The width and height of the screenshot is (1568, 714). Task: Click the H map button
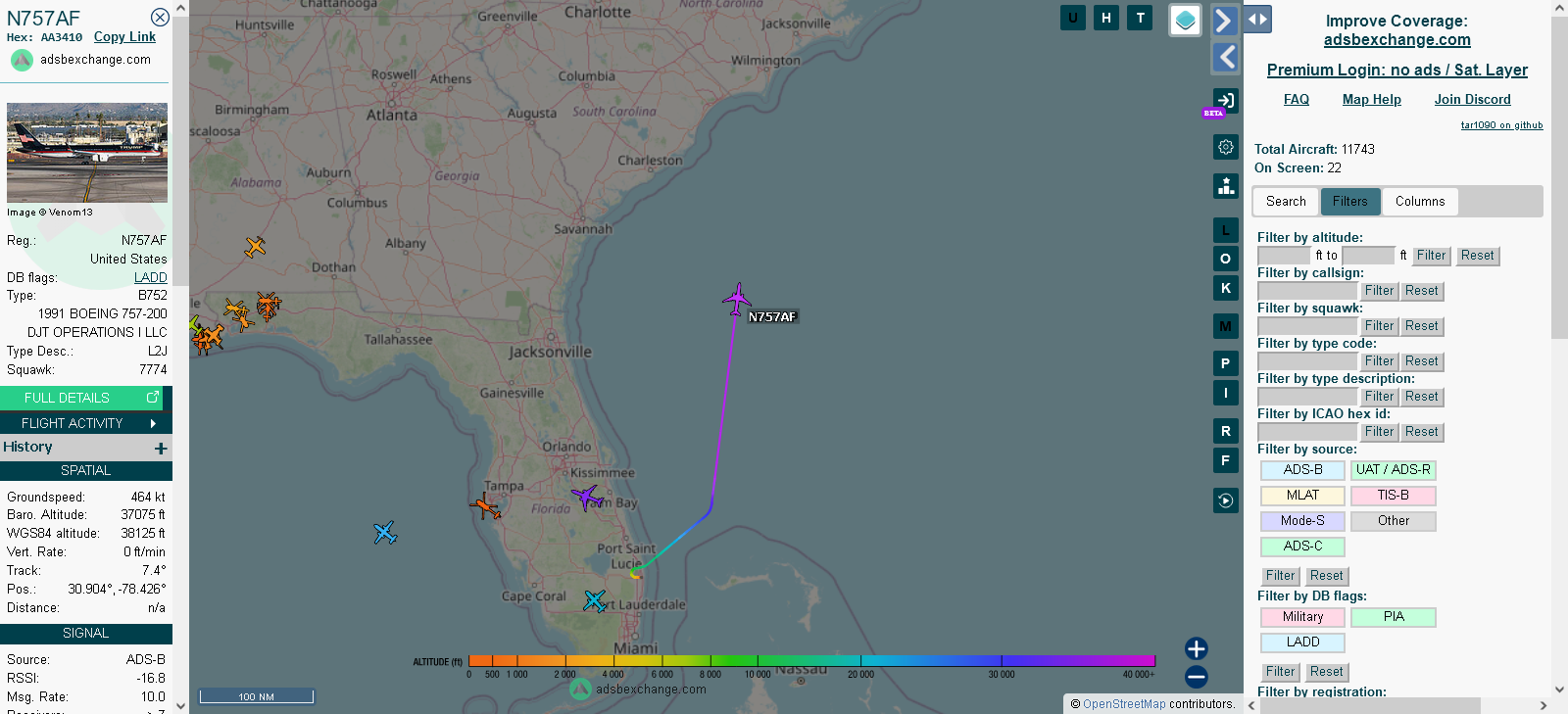point(1106,18)
